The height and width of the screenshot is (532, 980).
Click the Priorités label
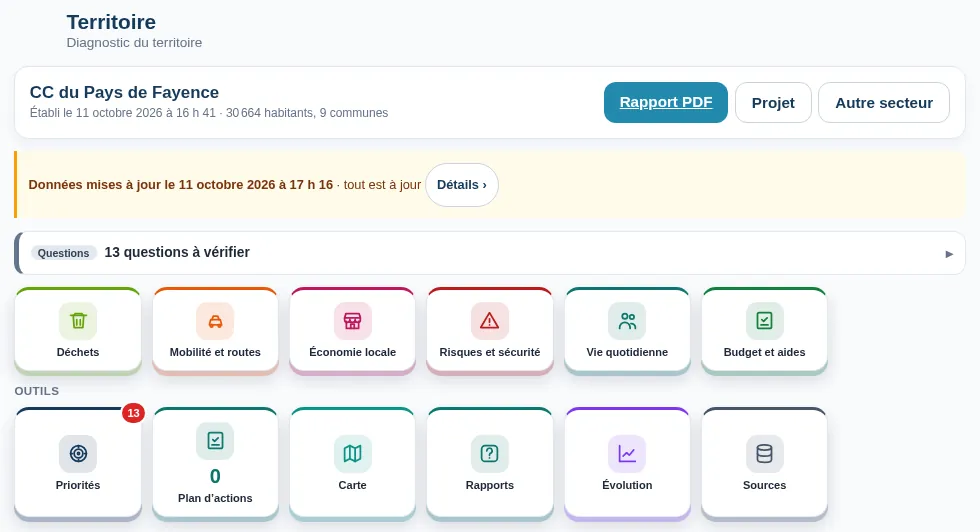[x=78, y=485]
